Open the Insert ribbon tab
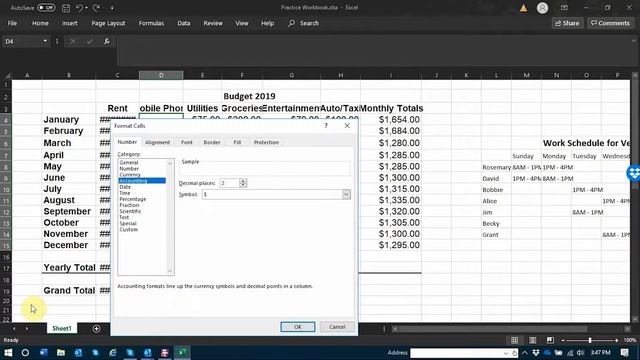640x360 pixels. point(70,23)
